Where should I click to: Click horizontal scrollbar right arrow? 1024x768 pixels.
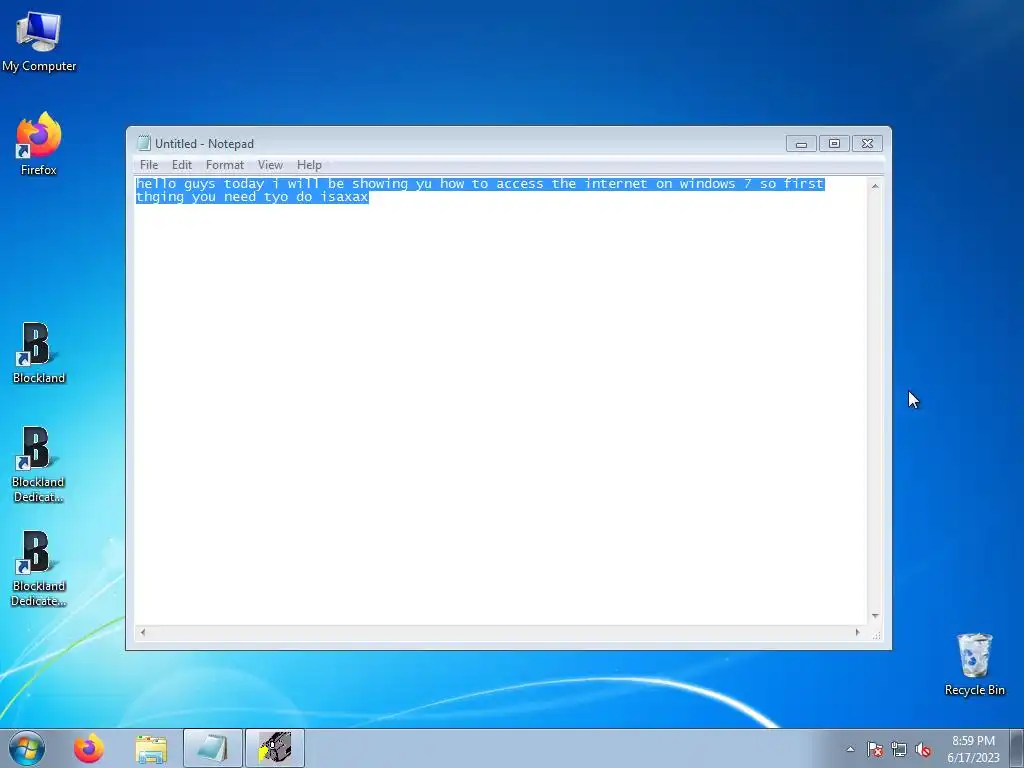[x=857, y=632]
